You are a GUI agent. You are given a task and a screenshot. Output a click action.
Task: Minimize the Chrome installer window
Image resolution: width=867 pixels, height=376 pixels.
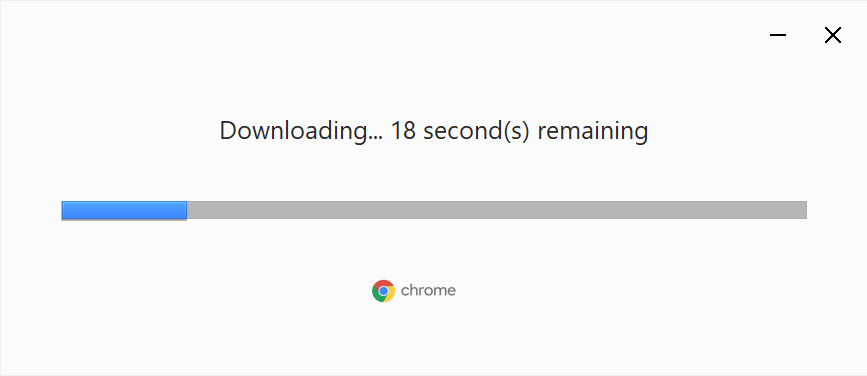coord(777,35)
